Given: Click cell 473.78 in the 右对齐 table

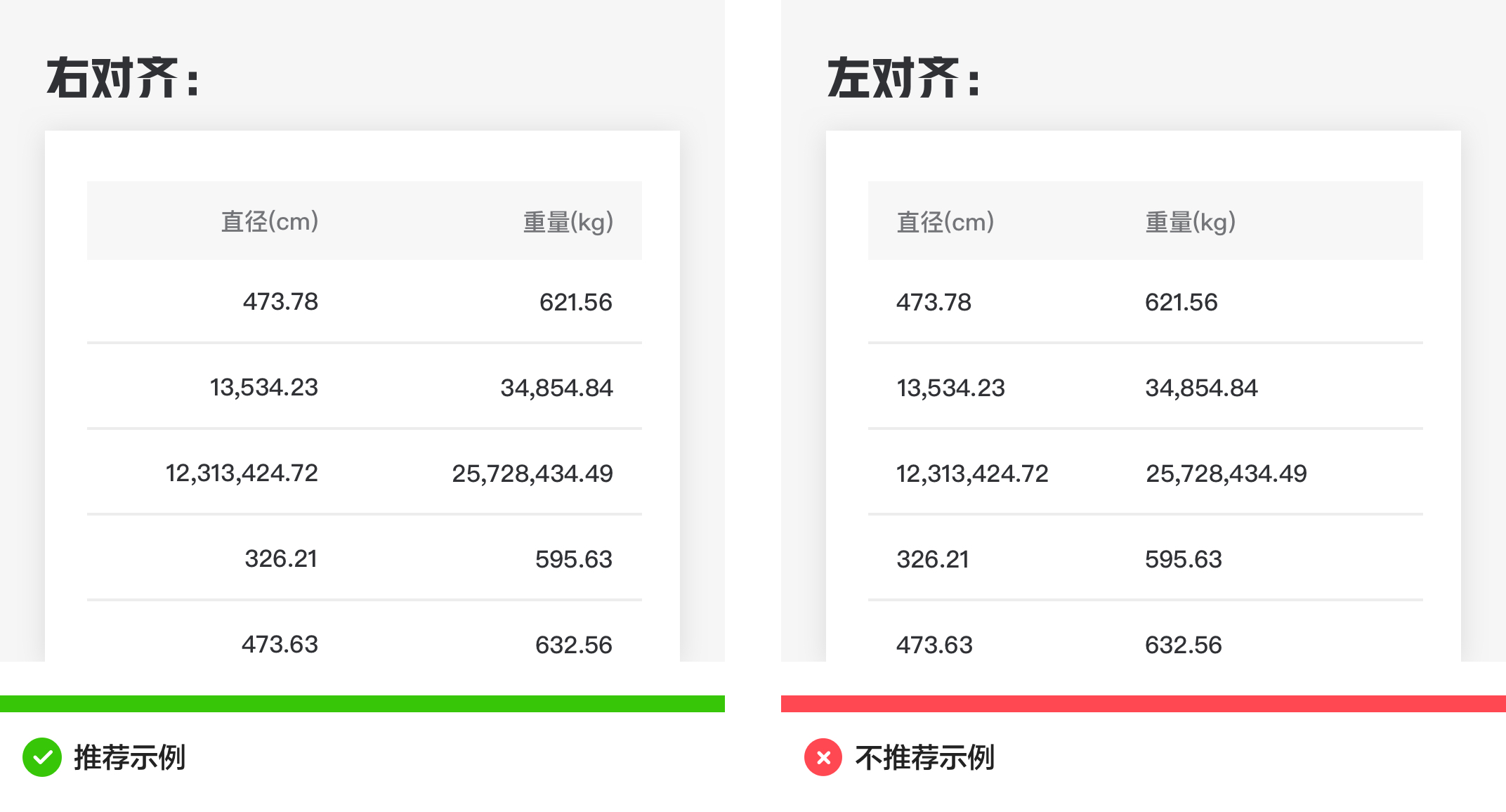Looking at the screenshot, I should [280, 302].
